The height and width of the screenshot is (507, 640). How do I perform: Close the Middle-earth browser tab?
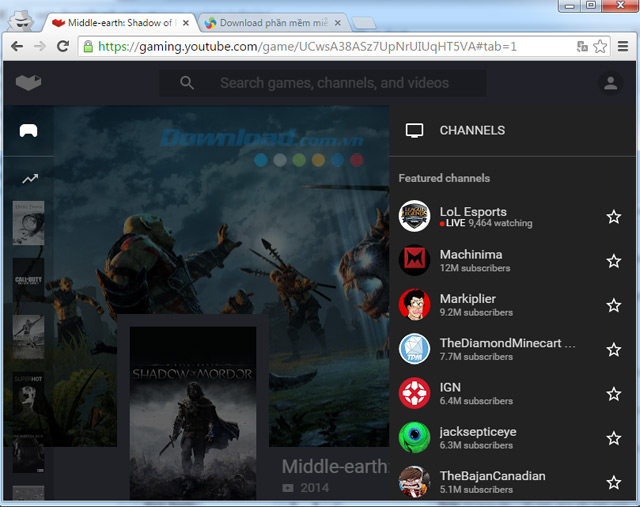(186, 23)
